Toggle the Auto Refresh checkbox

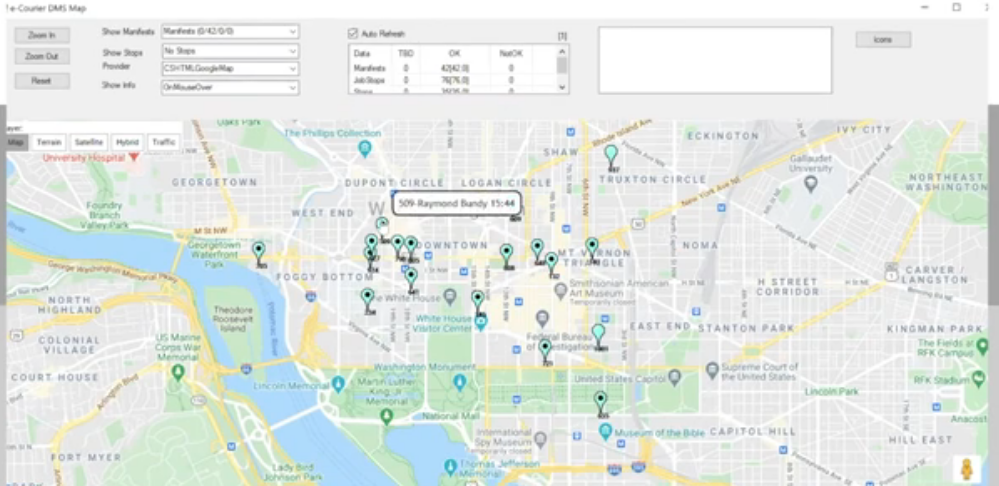[352, 33]
